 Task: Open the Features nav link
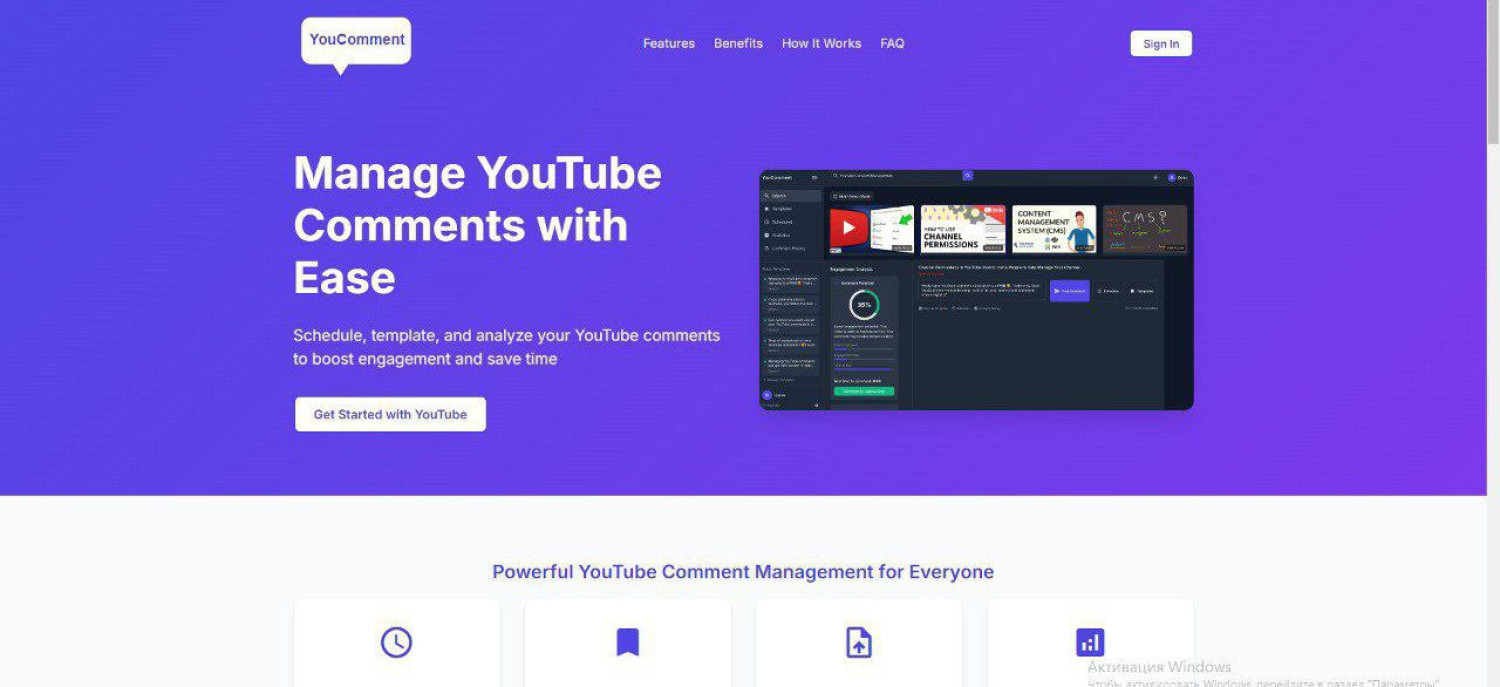(x=668, y=44)
